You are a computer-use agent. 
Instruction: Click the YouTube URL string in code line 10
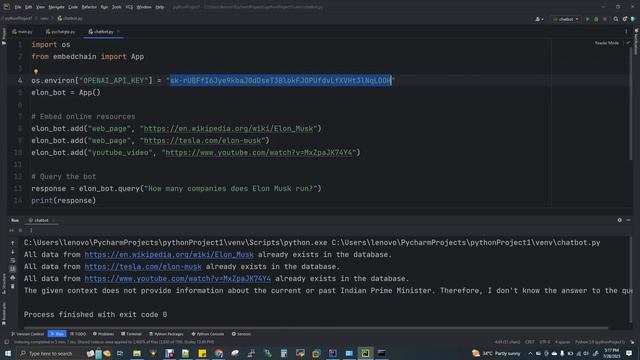pyautogui.click(x=259, y=153)
